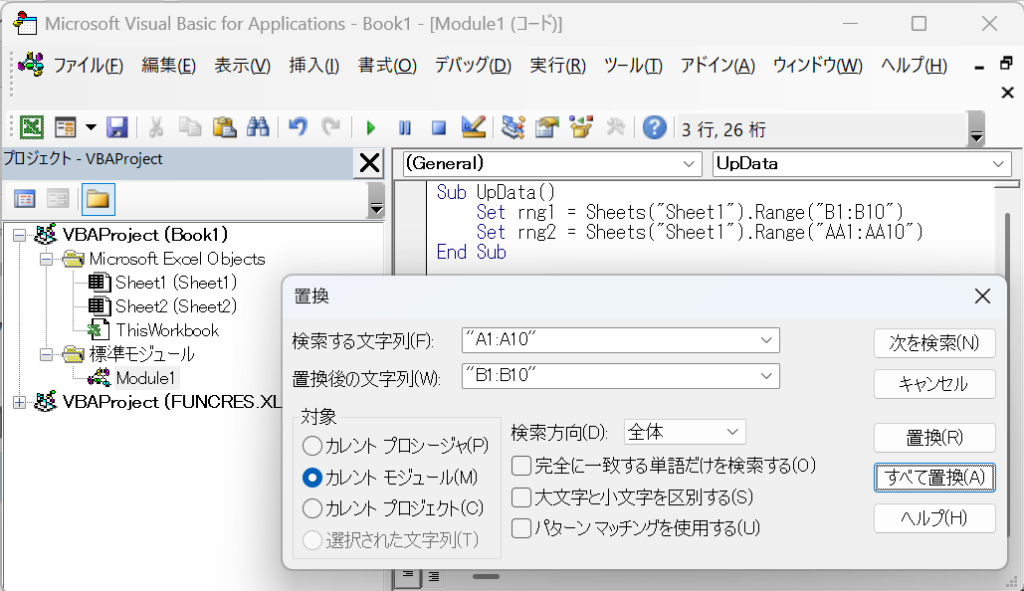Click the キャンセル button
This screenshot has width=1024, height=591.
(x=935, y=384)
